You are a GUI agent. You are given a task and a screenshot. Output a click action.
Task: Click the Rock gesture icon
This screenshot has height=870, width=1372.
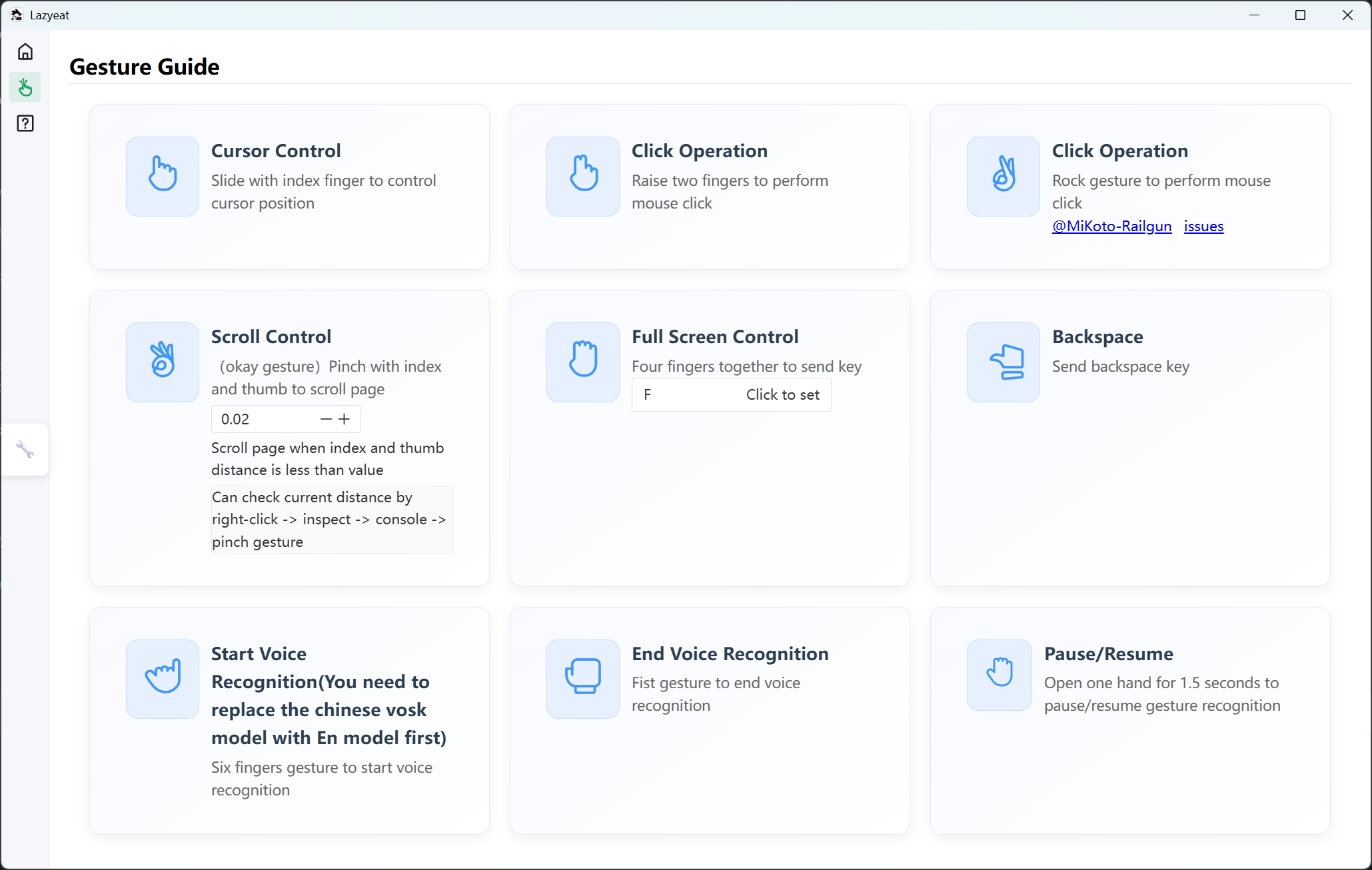coord(1004,176)
